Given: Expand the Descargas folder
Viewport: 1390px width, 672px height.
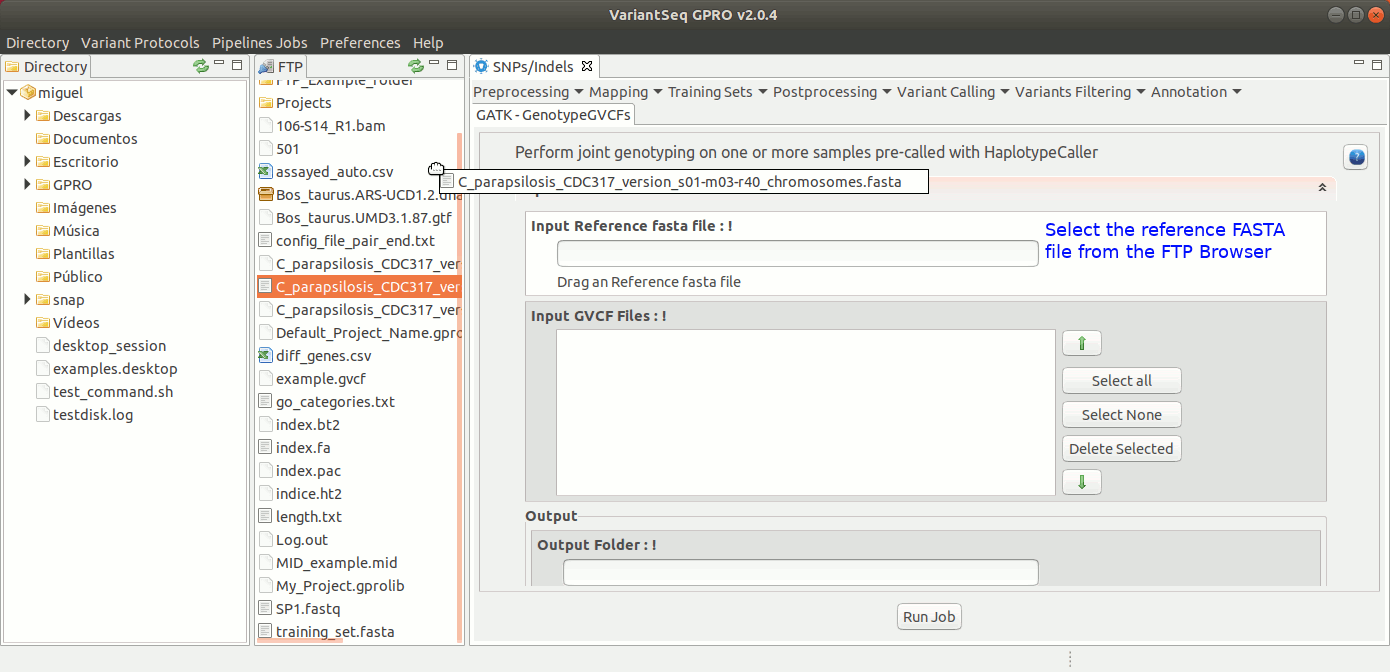Looking at the screenshot, I should [x=28, y=116].
